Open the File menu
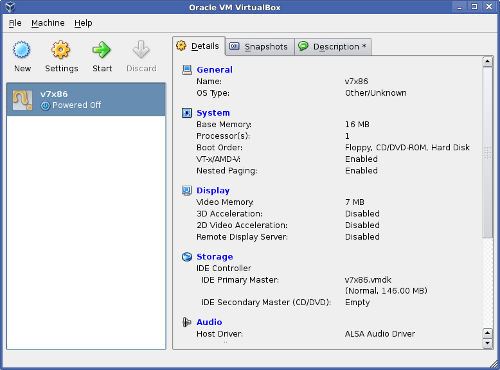This screenshot has width=500, height=370. click(15, 23)
